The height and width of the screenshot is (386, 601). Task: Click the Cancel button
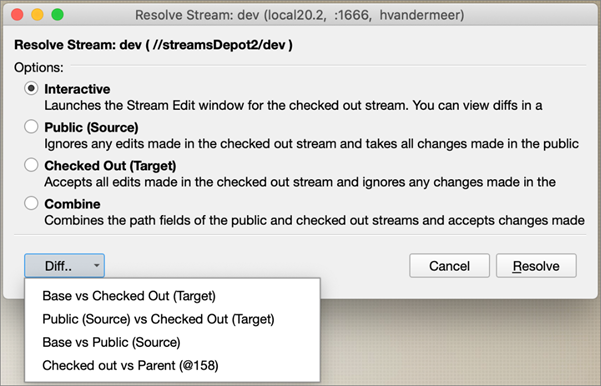(449, 266)
